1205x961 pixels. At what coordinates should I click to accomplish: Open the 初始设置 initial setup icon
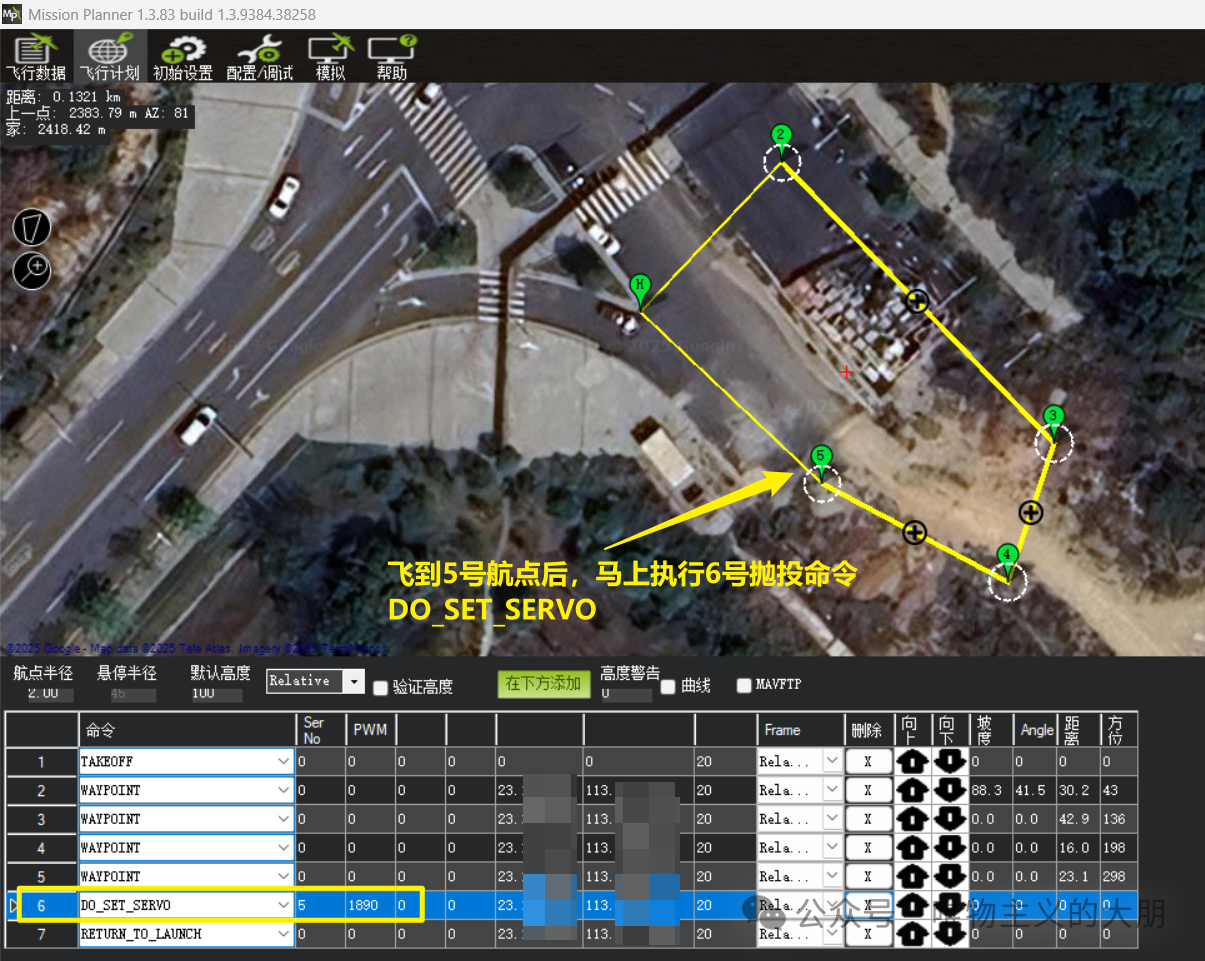(x=183, y=57)
